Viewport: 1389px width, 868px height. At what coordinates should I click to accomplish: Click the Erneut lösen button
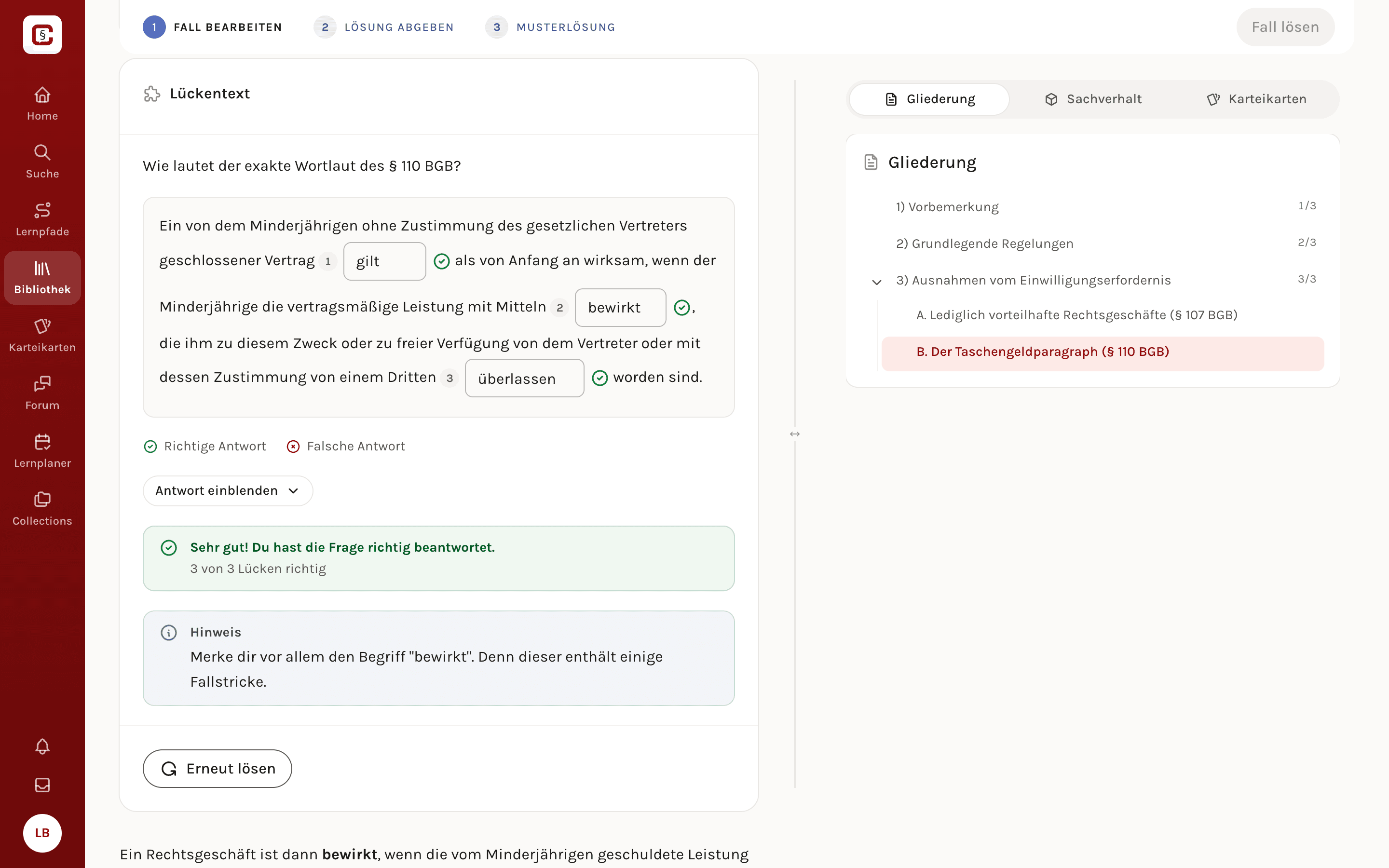tap(218, 769)
